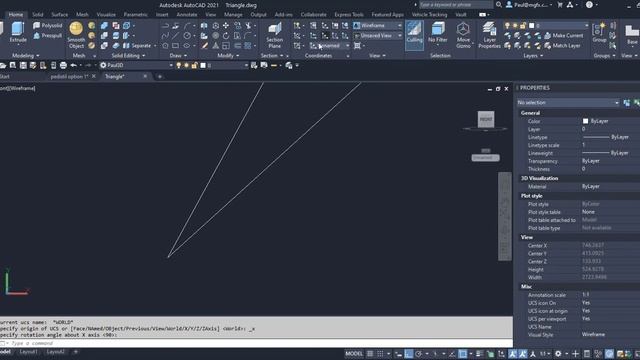Image resolution: width=640 pixels, height=360 pixels.
Task: Expand the Draw panel dropdown
Action: [178, 56]
